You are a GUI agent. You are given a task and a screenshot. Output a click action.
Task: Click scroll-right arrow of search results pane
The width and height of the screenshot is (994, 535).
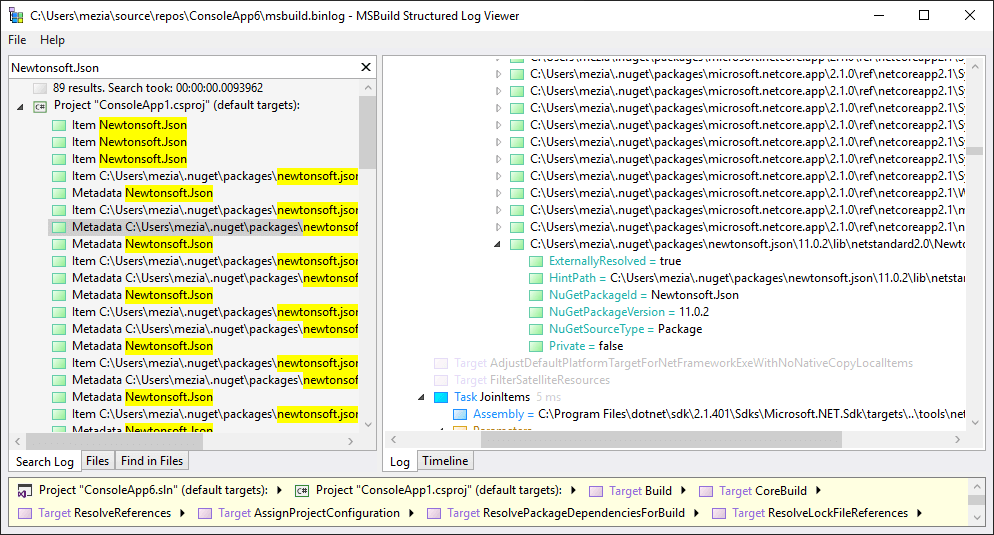click(x=351, y=441)
